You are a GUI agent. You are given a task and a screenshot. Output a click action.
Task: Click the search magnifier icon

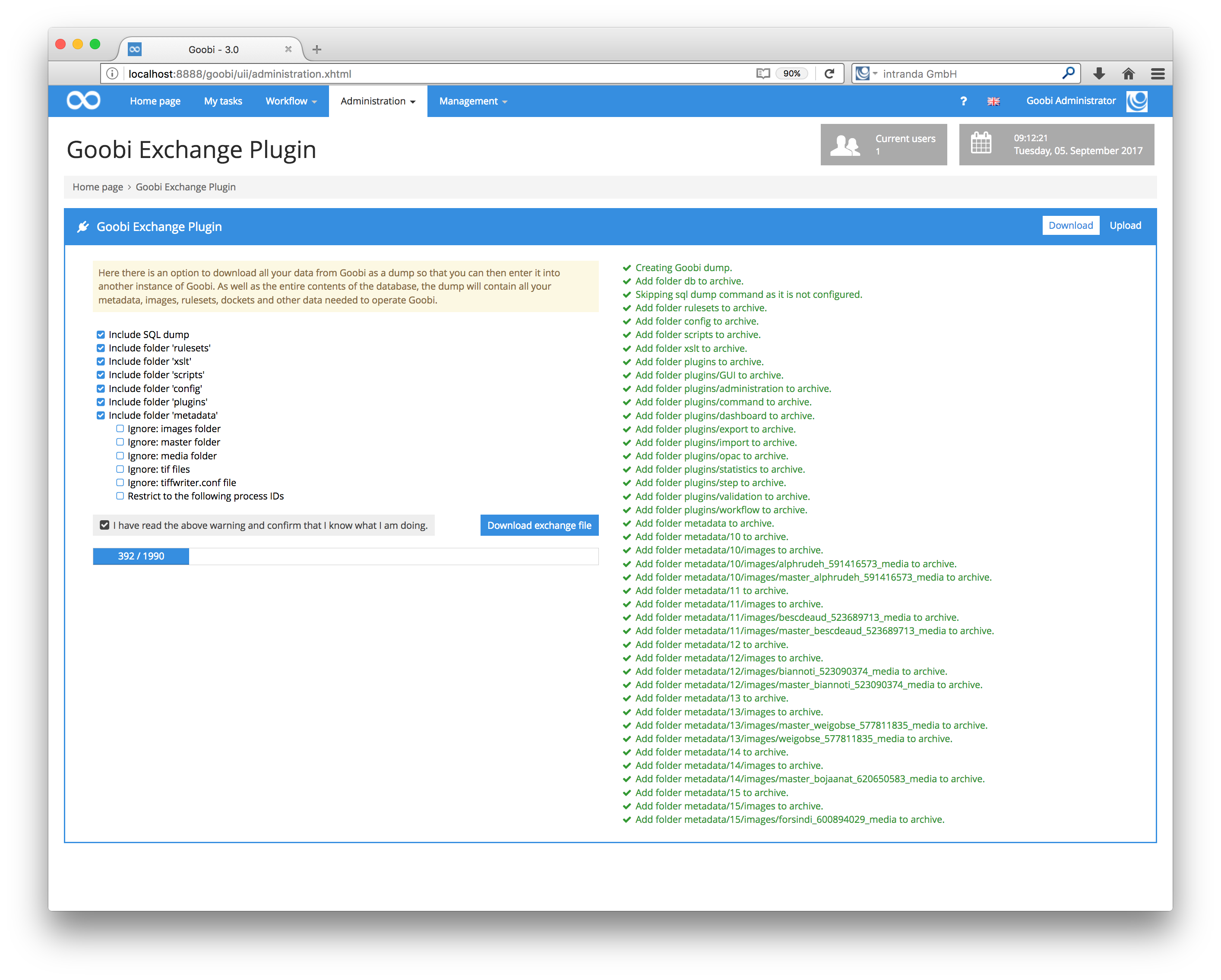pos(1068,73)
